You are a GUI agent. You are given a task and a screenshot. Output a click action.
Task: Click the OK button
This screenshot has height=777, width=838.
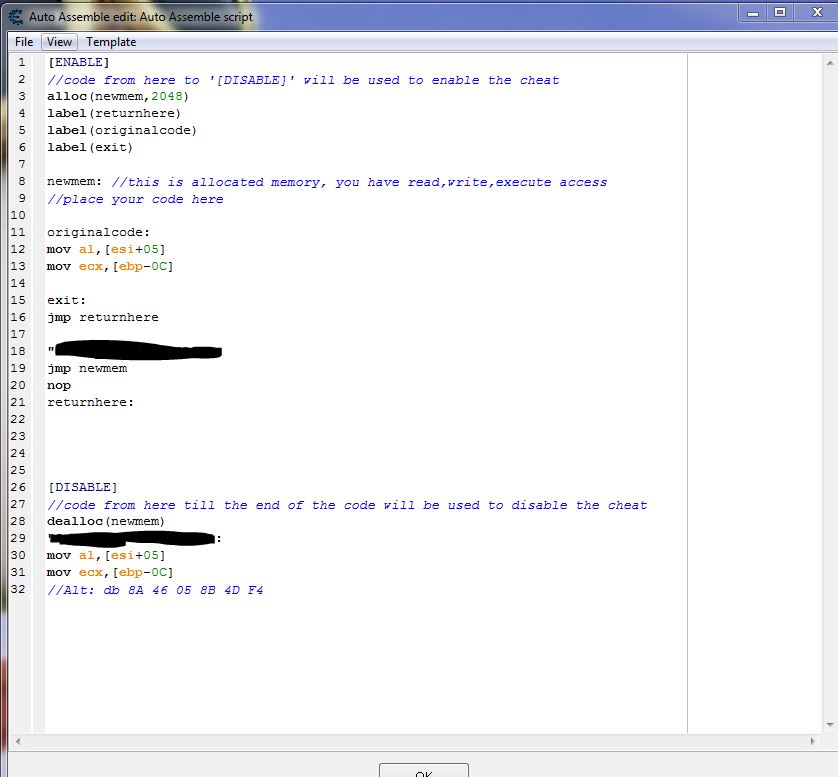coord(423,771)
